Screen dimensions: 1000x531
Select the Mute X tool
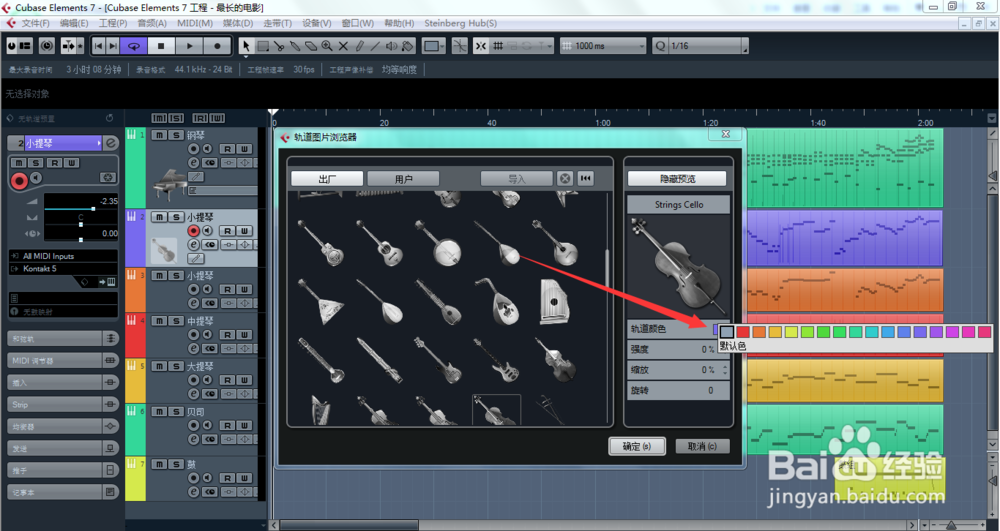point(343,46)
